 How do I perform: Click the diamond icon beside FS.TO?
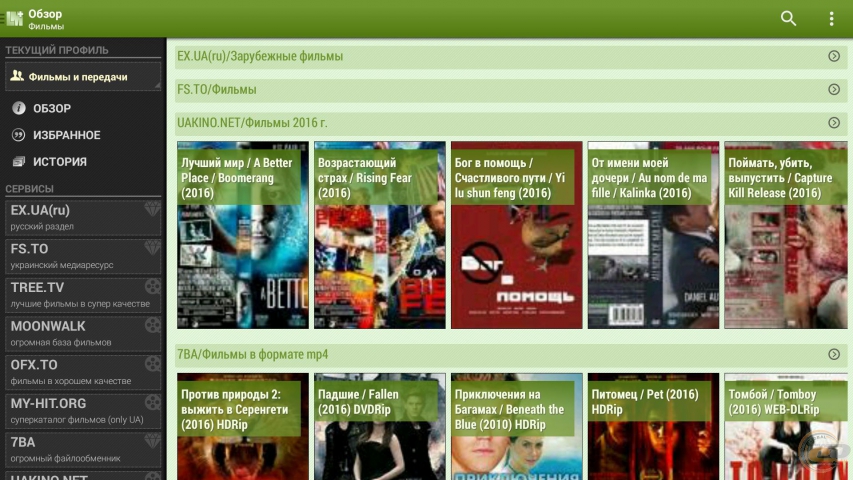tap(152, 248)
